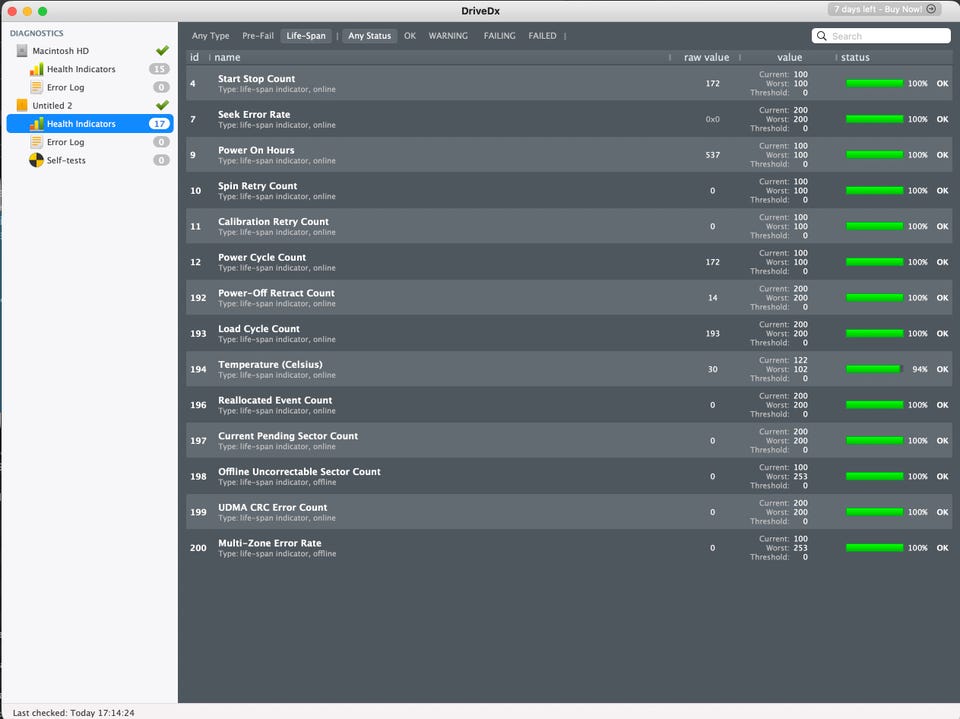The image size is (960, 719).
Task: Filter indicators by FAILED status
Action: pyautogui.click(x=542, y=36)
